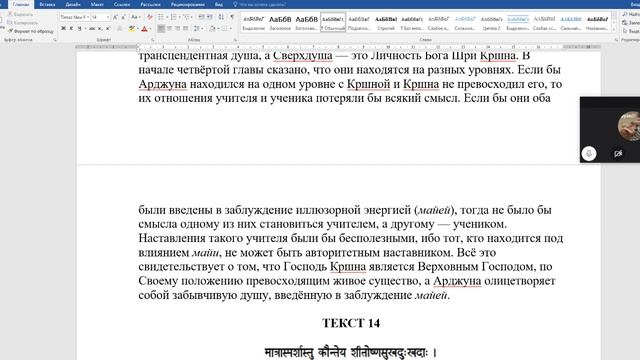Set line and paragraph spacing icon
This screenshot has height=360, width=640.
pyautogui.click(x=198, y=29)
